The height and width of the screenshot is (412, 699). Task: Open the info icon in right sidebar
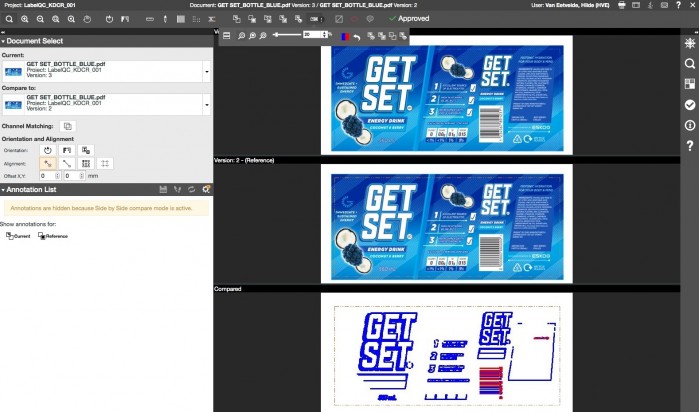coord(690,125)
